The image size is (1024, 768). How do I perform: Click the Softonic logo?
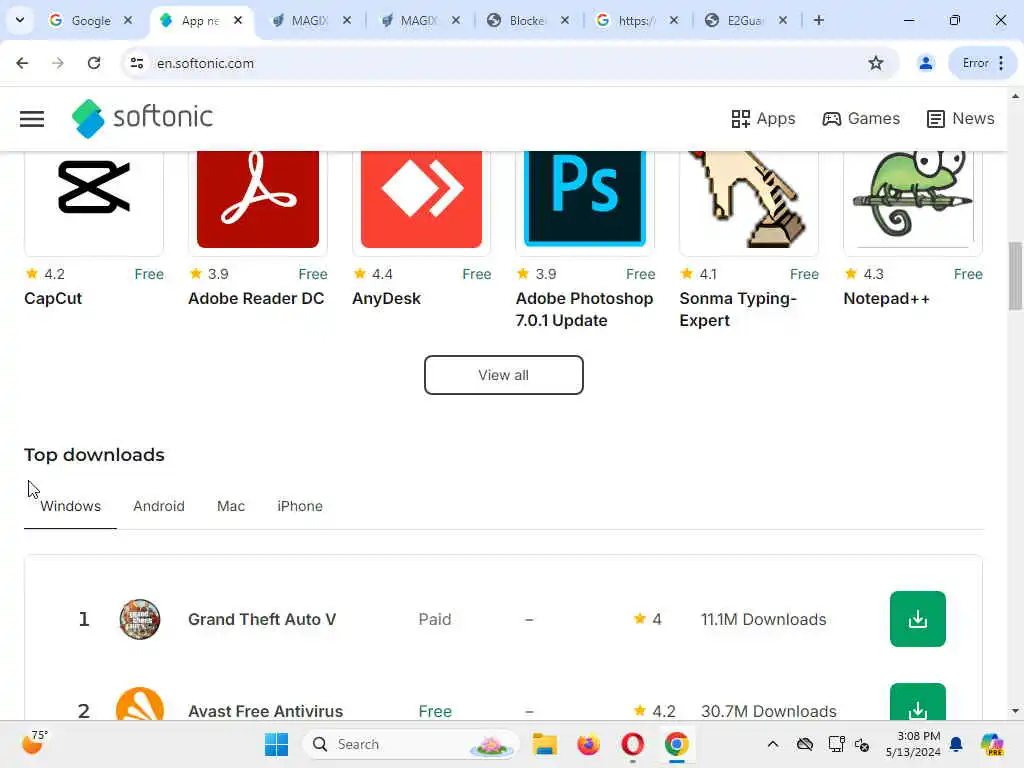[142, 118]
